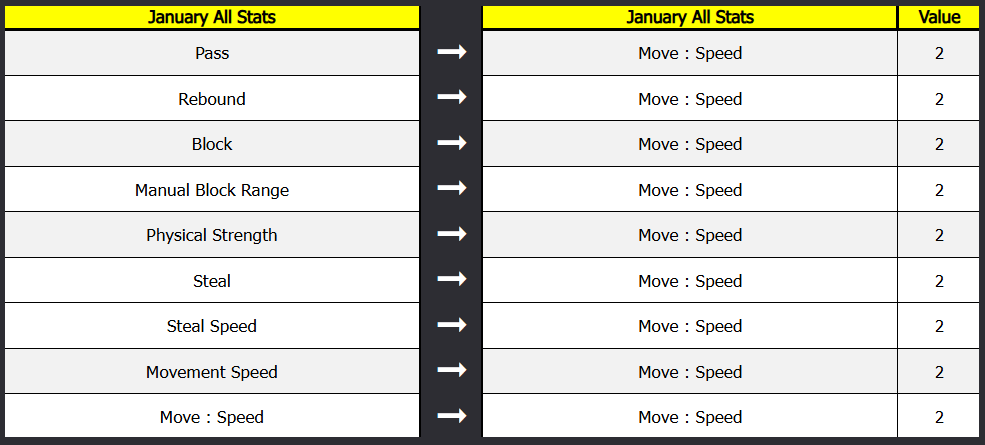Screen dimensions: 985x445
Task: Click the value 2 in the Pass row
Action: tap(939, 53)
